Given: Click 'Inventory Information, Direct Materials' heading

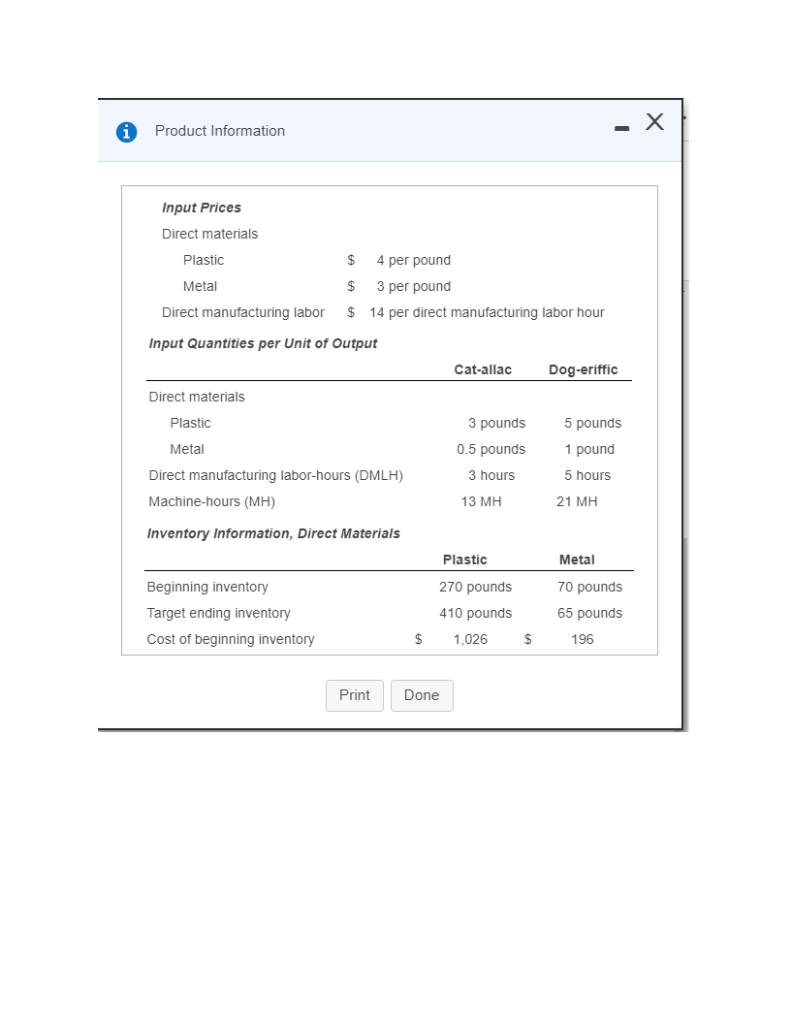Looking at the screenshot, I should click(273, 534).
